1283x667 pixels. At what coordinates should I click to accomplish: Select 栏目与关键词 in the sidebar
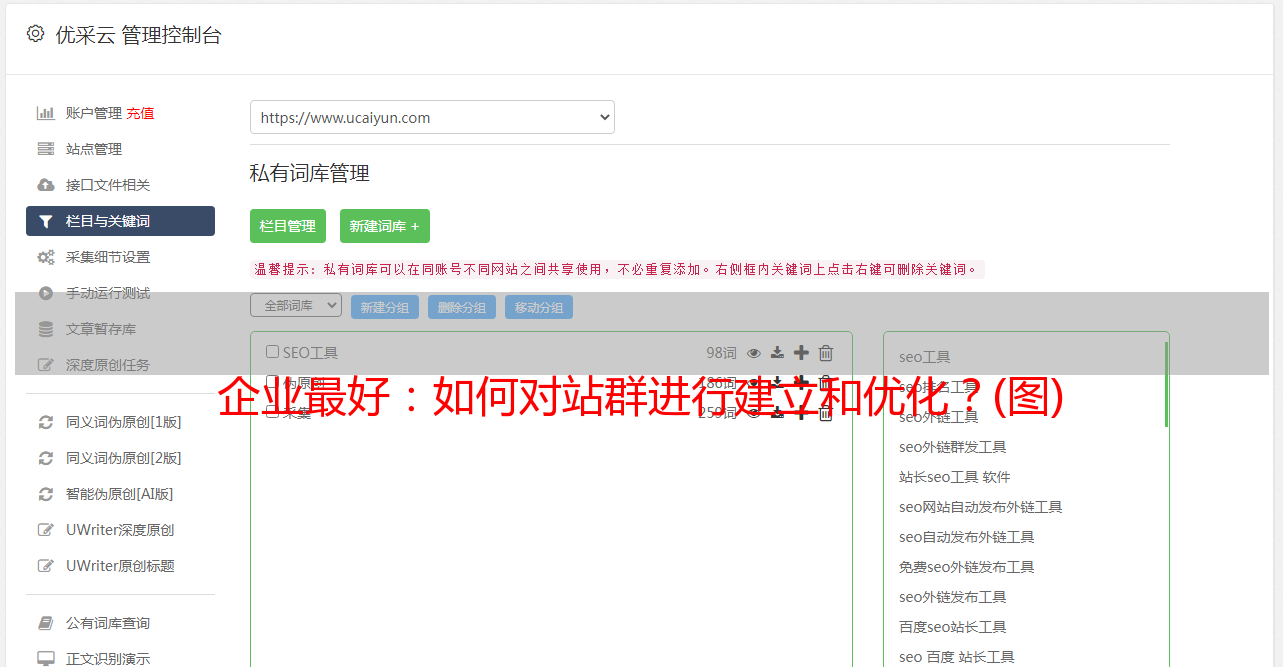[x=120, y=221]
